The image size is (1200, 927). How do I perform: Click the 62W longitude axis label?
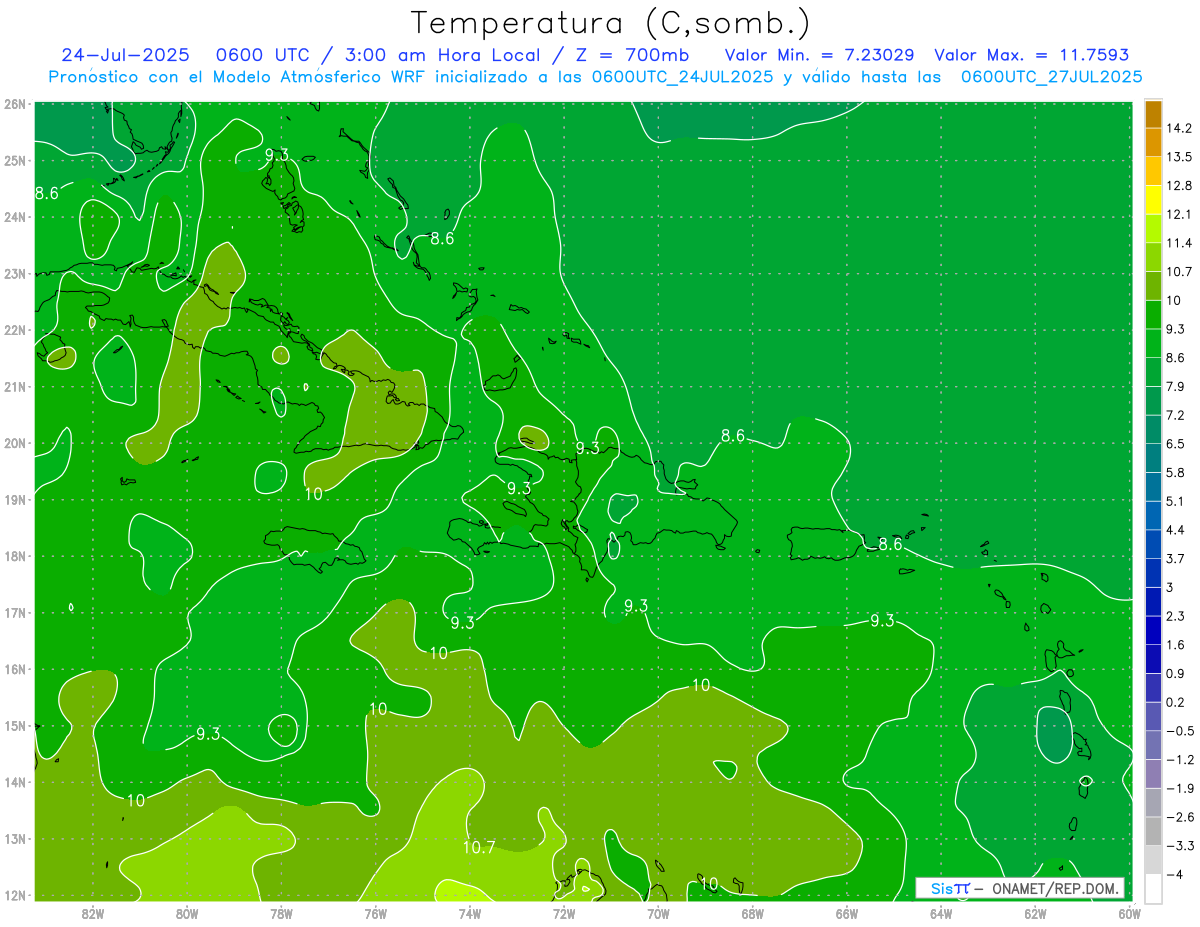[1035, 913]
